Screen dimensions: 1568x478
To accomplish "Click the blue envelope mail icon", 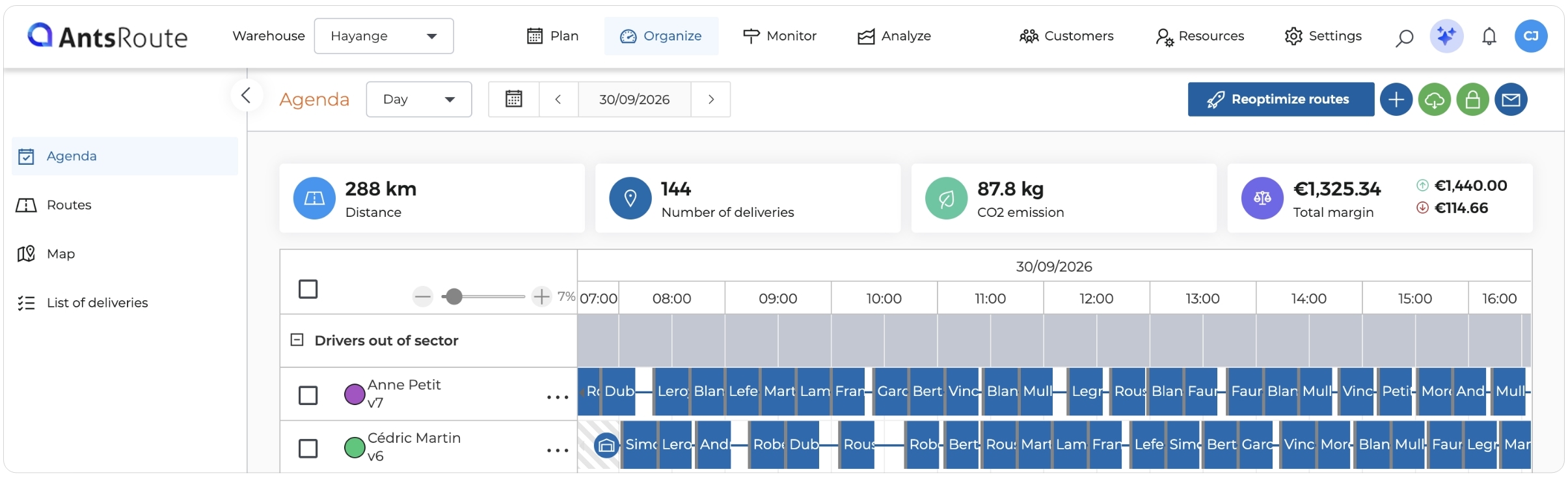I will (x=1511, y=100).
